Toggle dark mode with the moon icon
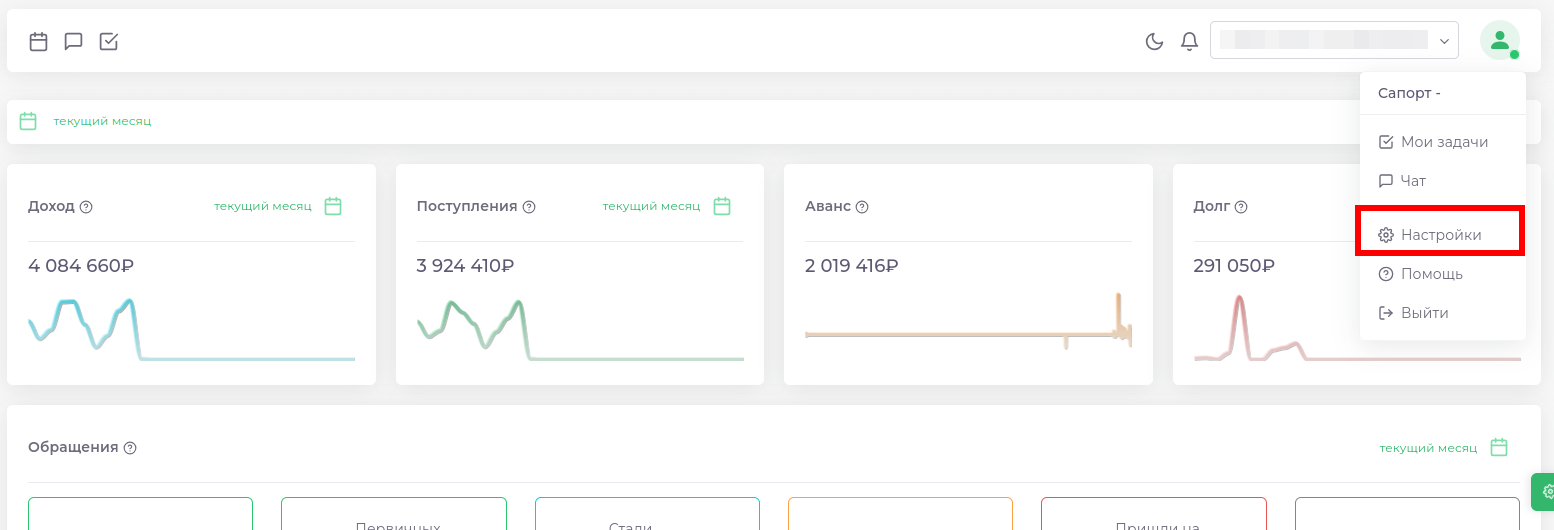The height and width of the screenshot is (530, 1554). coord(1154,41)
